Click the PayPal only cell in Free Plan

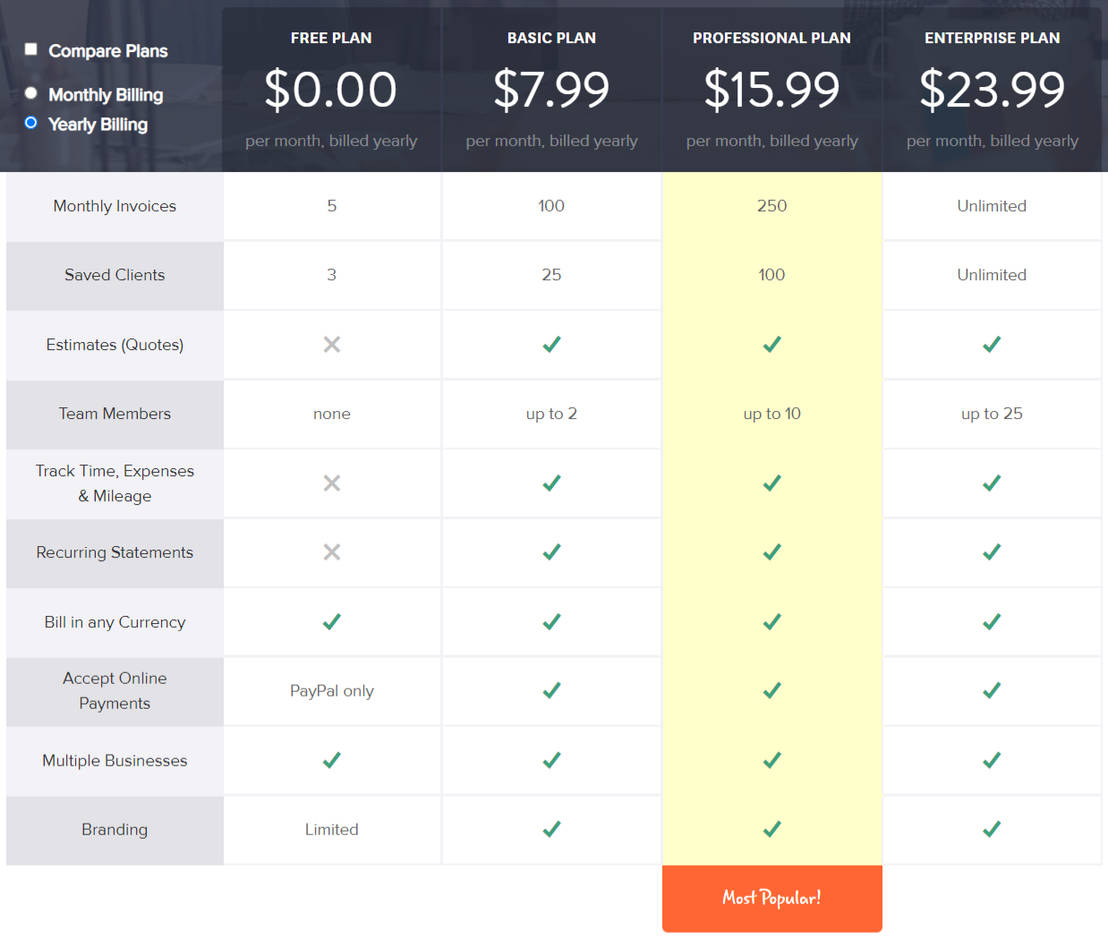pyautogui.click(x=332, y=691)
